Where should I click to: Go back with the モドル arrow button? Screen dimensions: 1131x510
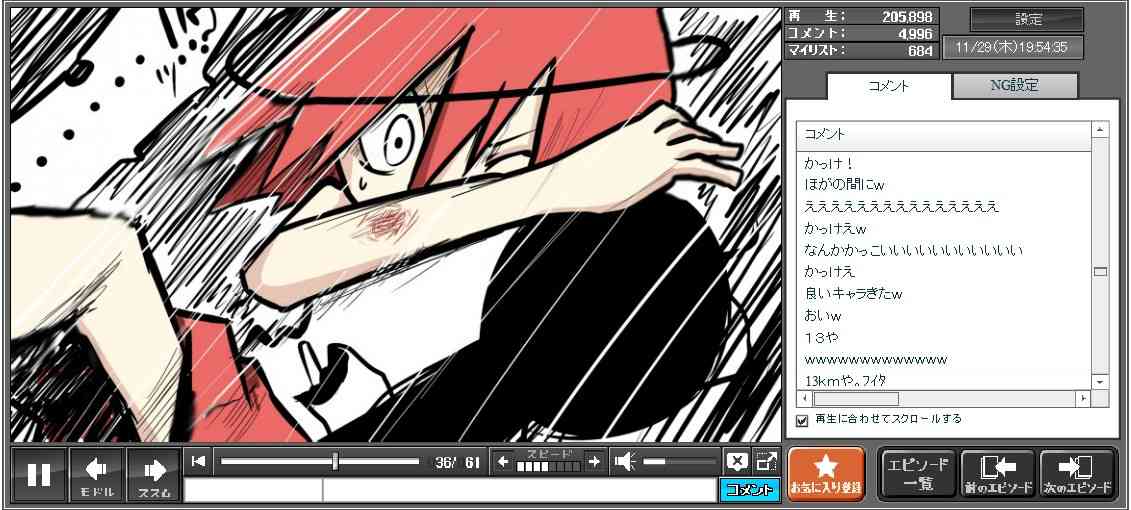point(97,475)
